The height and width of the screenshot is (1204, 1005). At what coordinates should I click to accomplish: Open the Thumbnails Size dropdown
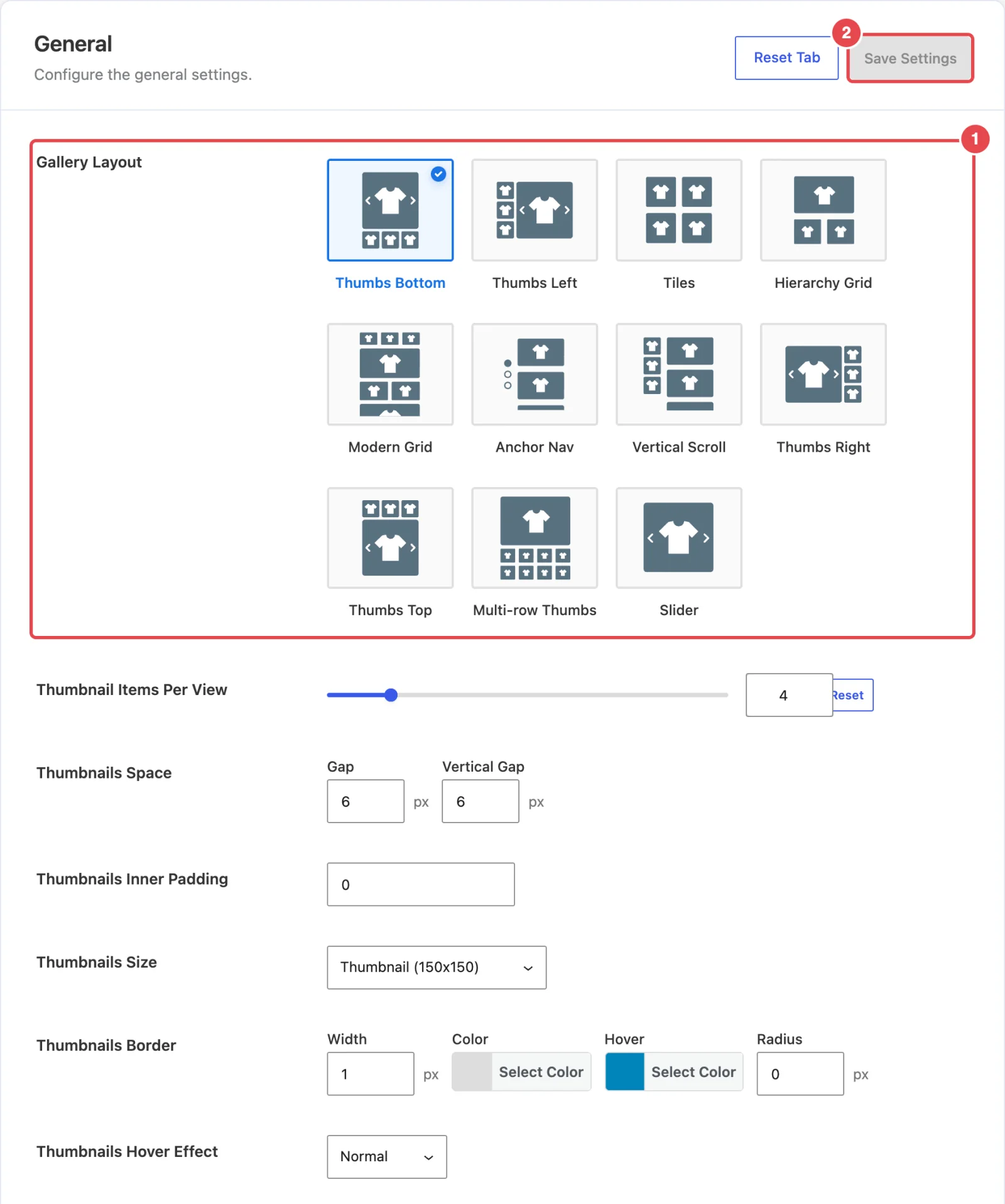[x=437, y=967]
